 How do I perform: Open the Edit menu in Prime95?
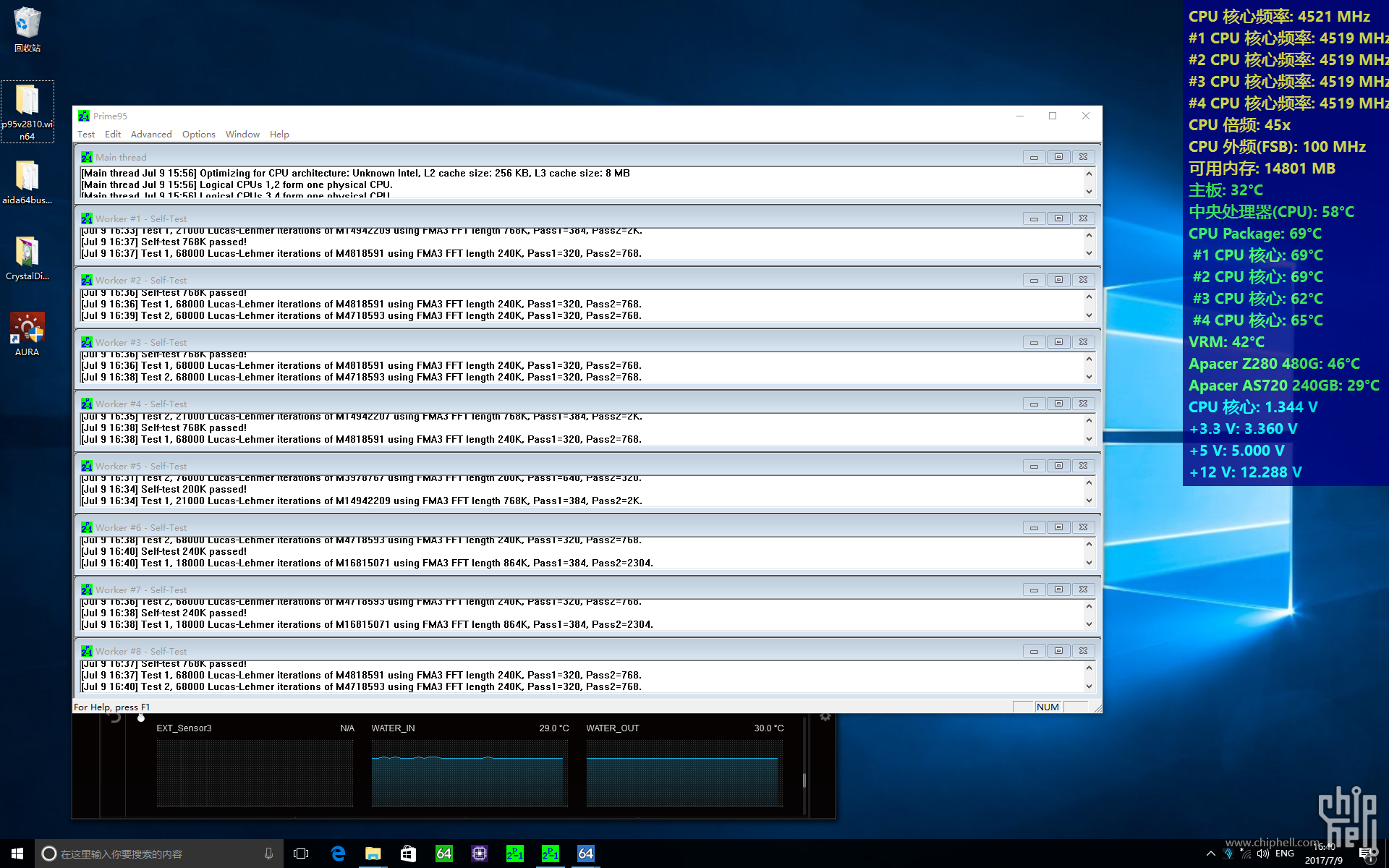(113, 135)
